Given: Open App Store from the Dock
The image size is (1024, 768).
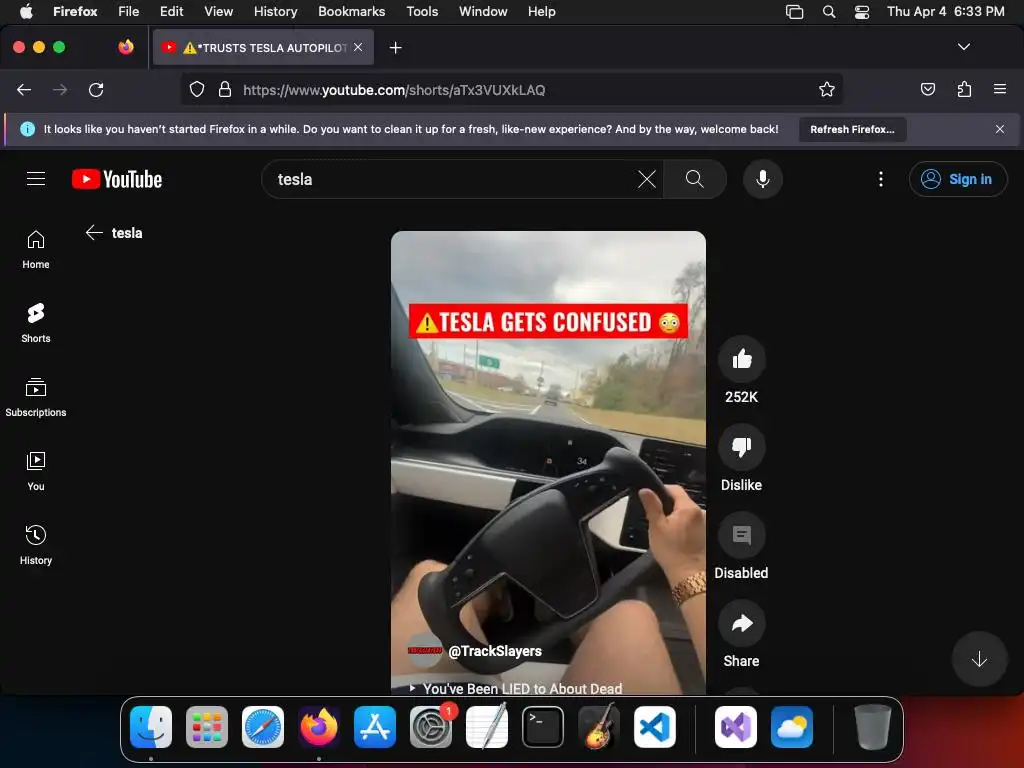Looking at the screenshot, I should coord(374,727).
